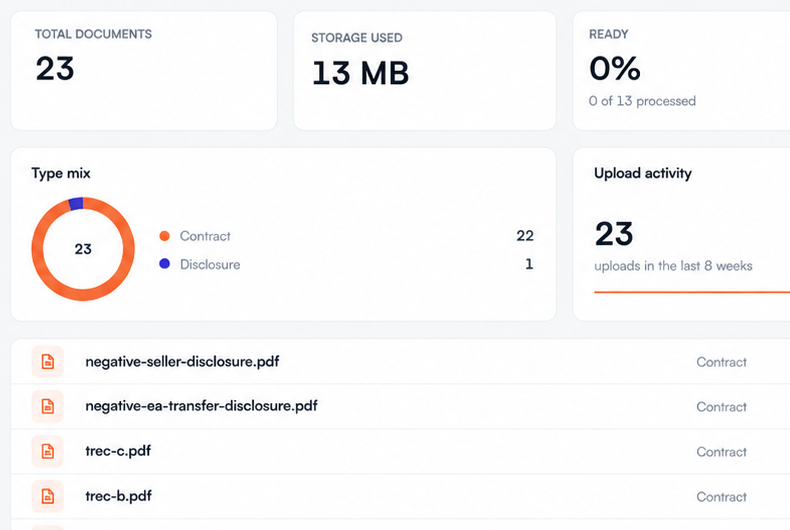
Task: Open the trec-b.pdf document
Action: [x=118, y=496]
